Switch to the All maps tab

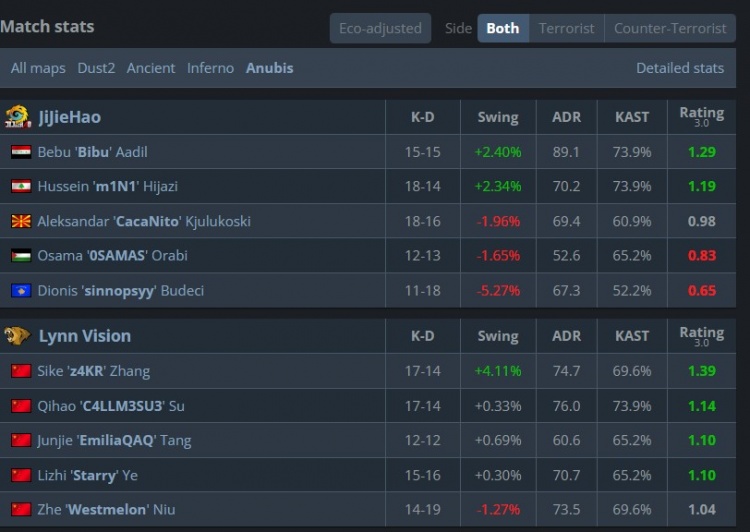38,68
